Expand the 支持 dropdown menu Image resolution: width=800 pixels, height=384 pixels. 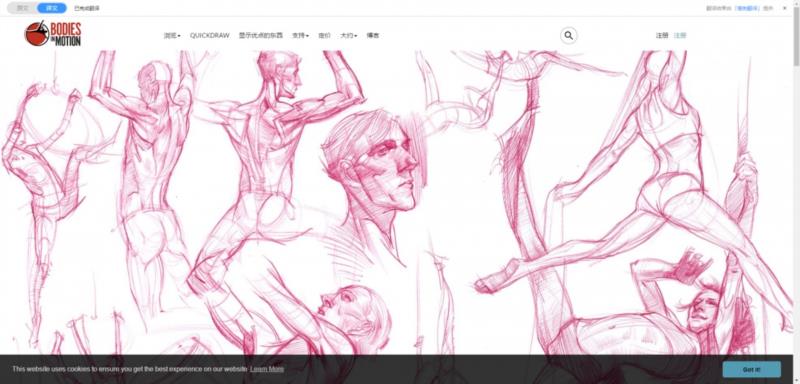click(300, 36)
